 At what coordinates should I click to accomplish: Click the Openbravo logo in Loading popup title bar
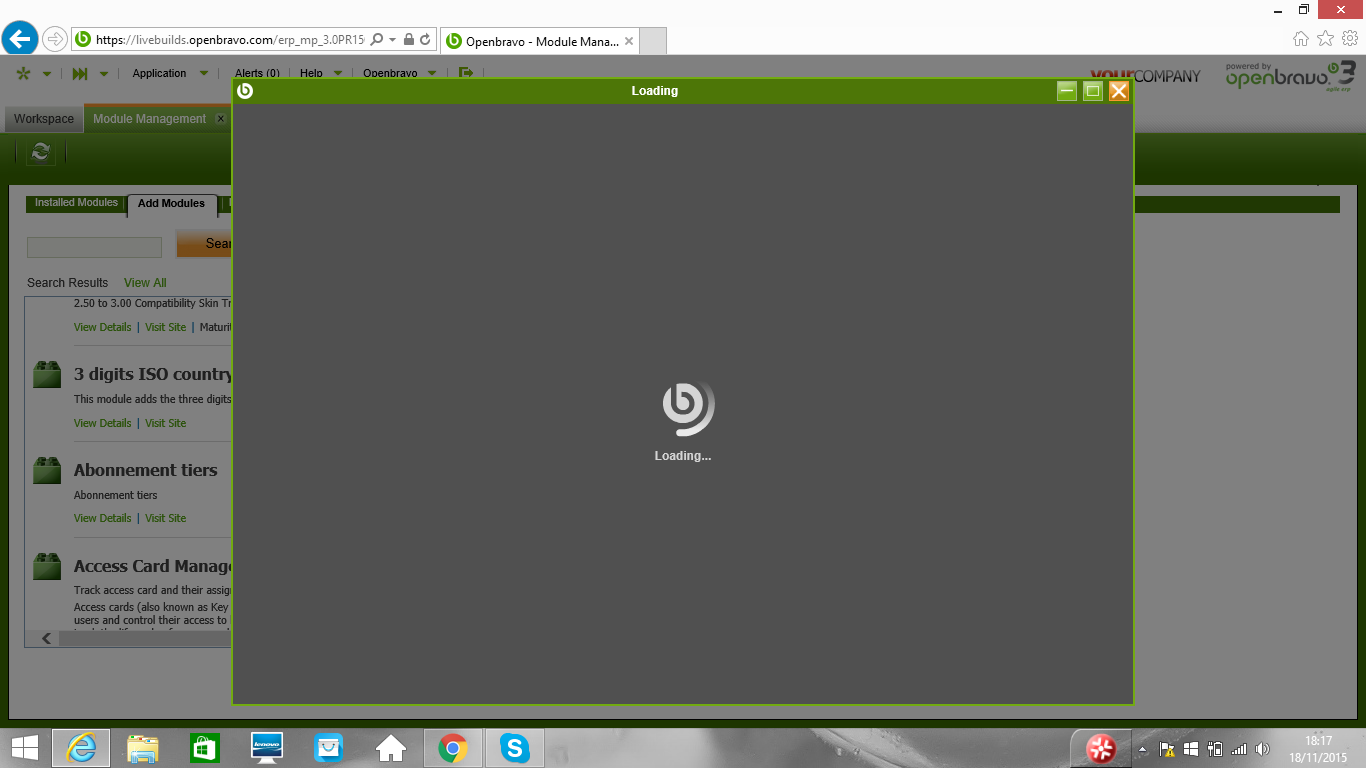click(x=245, y=91)
